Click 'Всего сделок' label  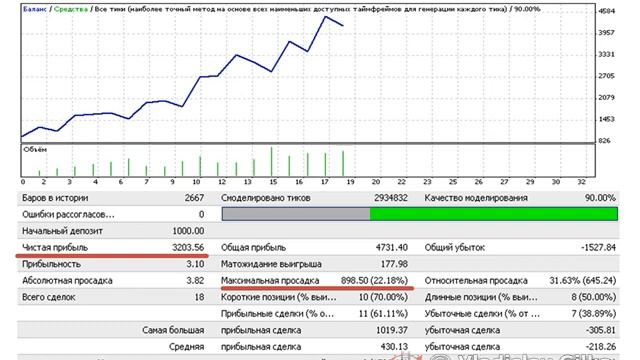click(x=49, y=297)
